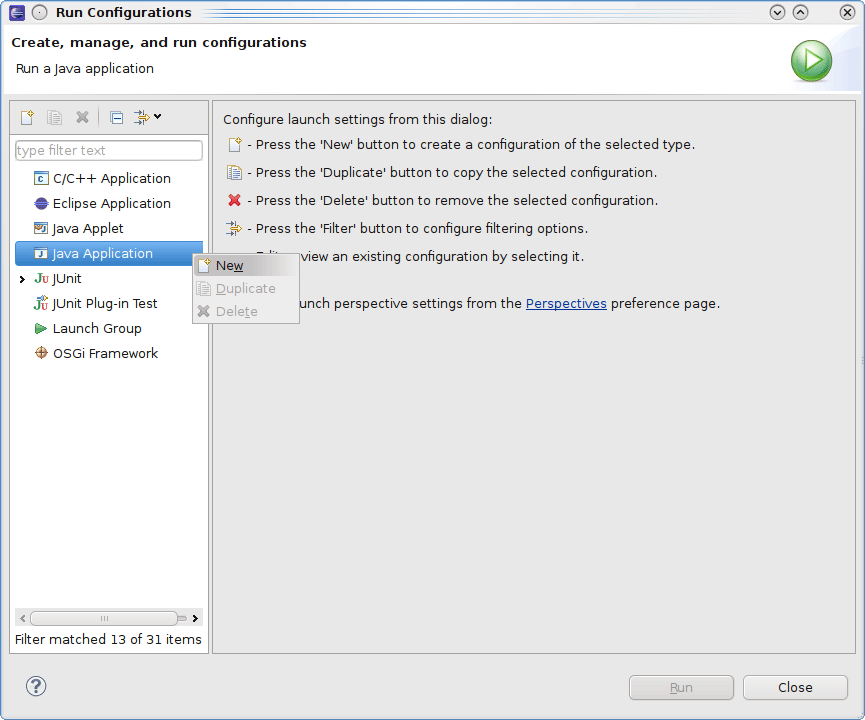Click the OSGi Framework icon
This screenshot has width=865, height=720.
pyautogui.click(x=41, y=353)
